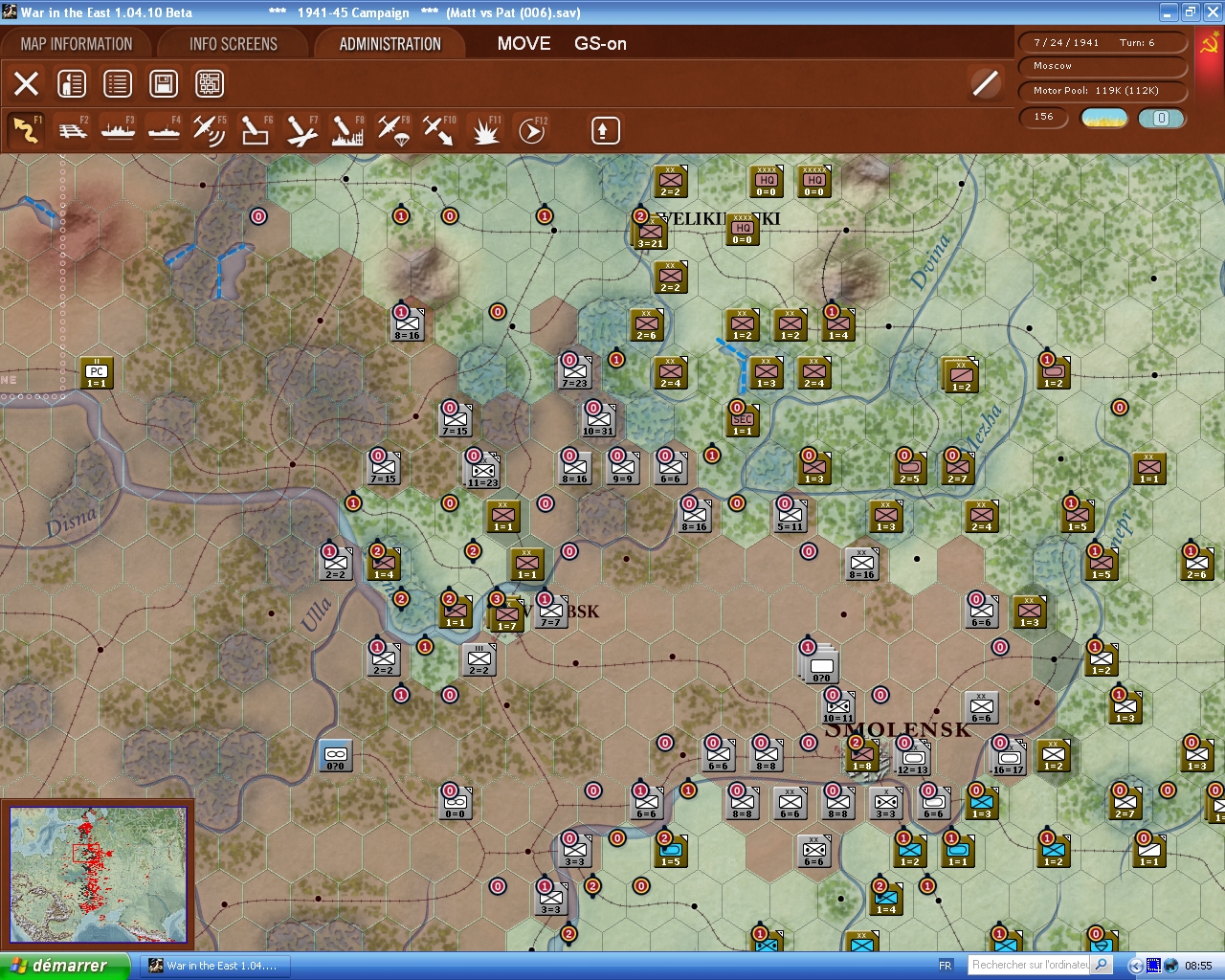This screenshot has height=980, width=1225.
Task: Select the 7=7 unit near Vitebsk
Action: [x=551, y=612]
